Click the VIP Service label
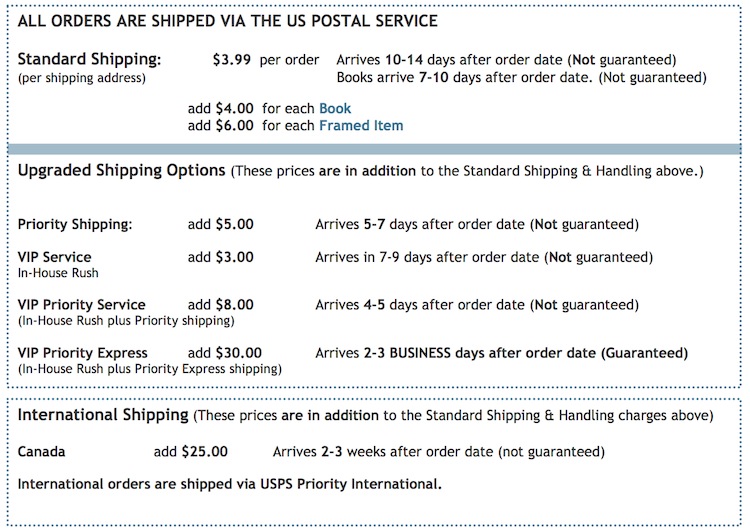Viewport: 750px width, 532px height. click(55, 257)
